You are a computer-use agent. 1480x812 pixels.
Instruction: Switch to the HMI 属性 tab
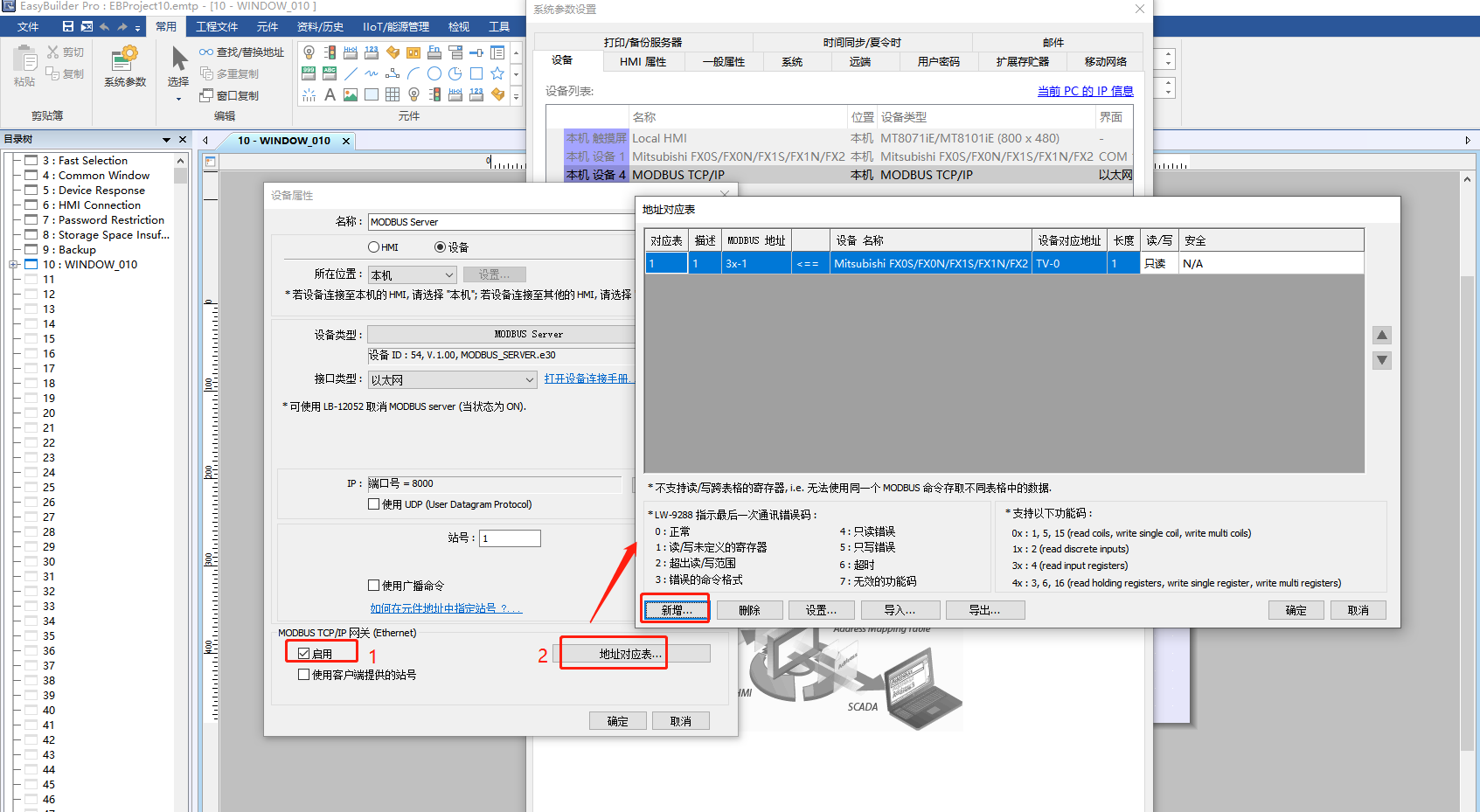pyautogui.click(x=643, y=62)
